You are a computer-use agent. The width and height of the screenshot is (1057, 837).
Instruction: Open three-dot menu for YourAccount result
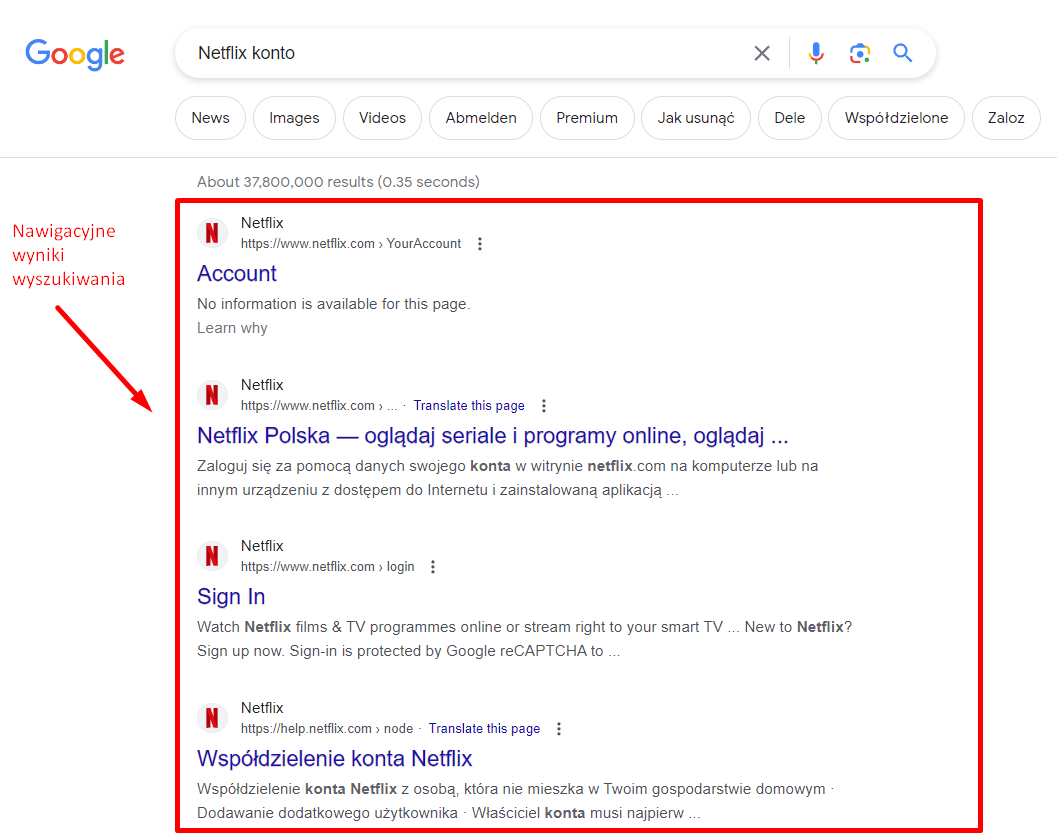click(x=480, y=244)
